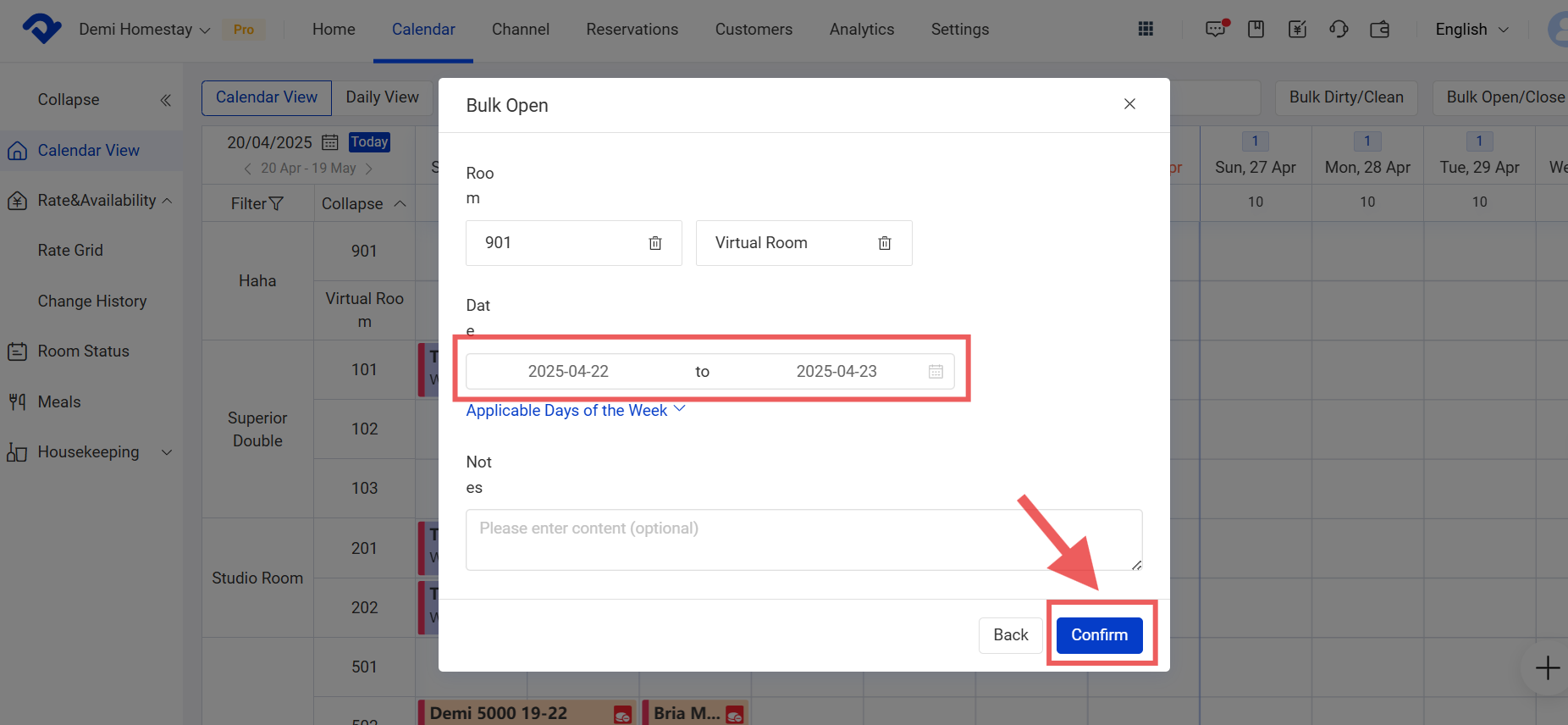Viewport: 1568px width, 725px height.
Task: Click the bookmark guide icon in header
Action: [1256, 30]
